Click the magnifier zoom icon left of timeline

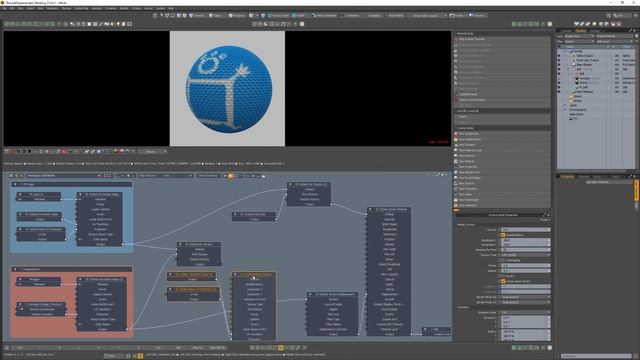point(7,348)
